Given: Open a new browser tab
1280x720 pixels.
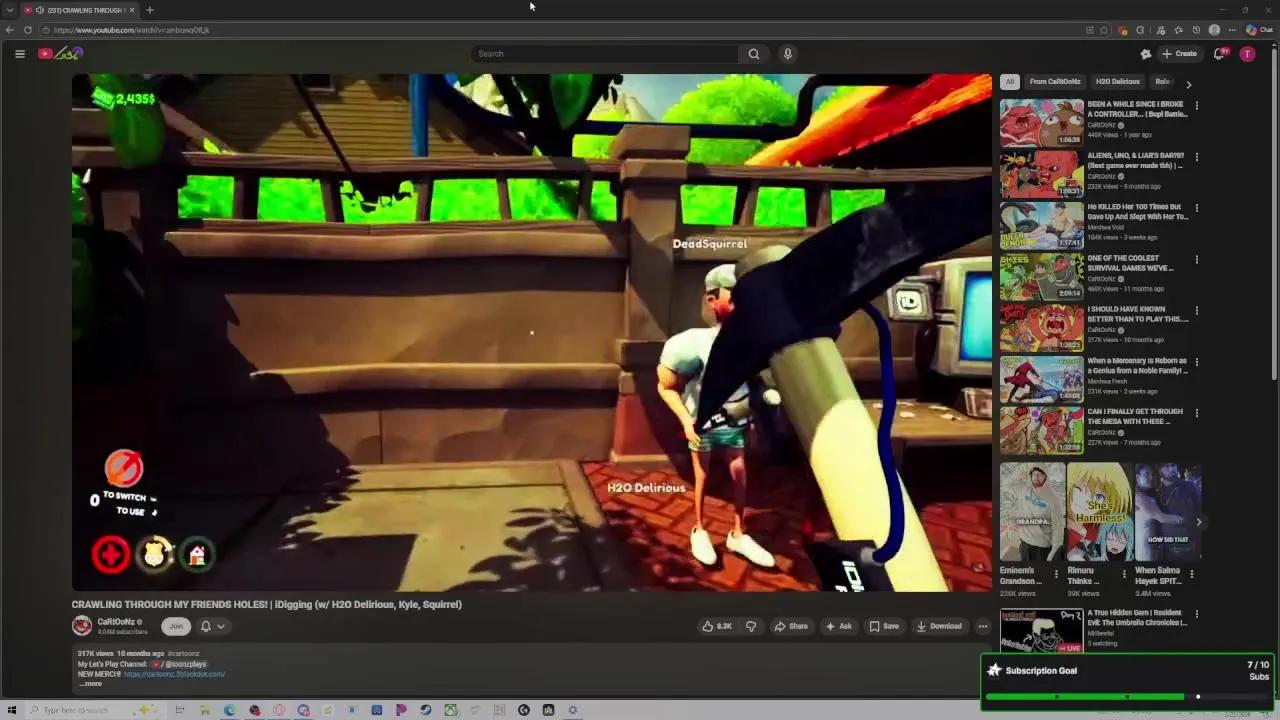Looking at the screenshot, I should 149,10.
